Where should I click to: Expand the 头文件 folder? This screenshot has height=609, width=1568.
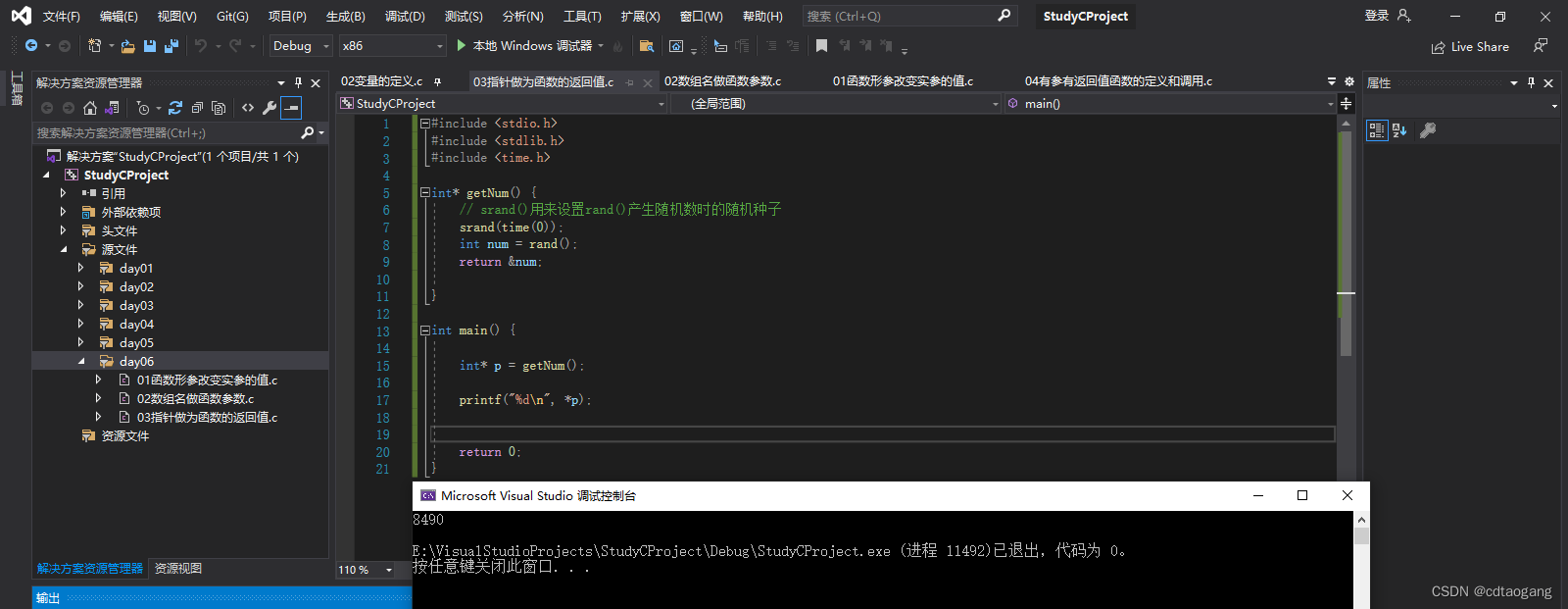click(63, 230)
